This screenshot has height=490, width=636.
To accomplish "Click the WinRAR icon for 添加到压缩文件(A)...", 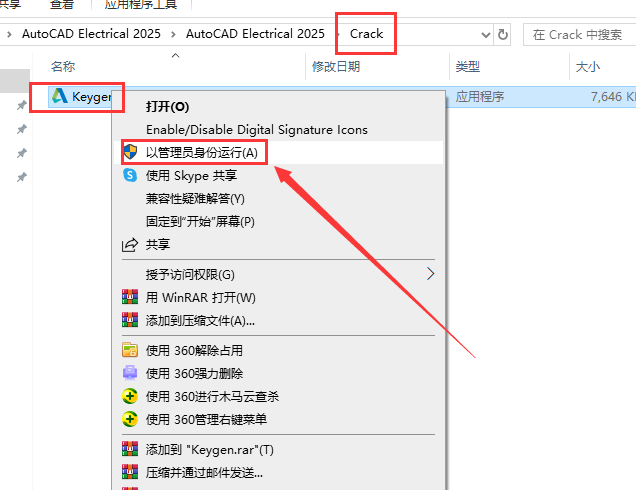I will click(129, 321).
